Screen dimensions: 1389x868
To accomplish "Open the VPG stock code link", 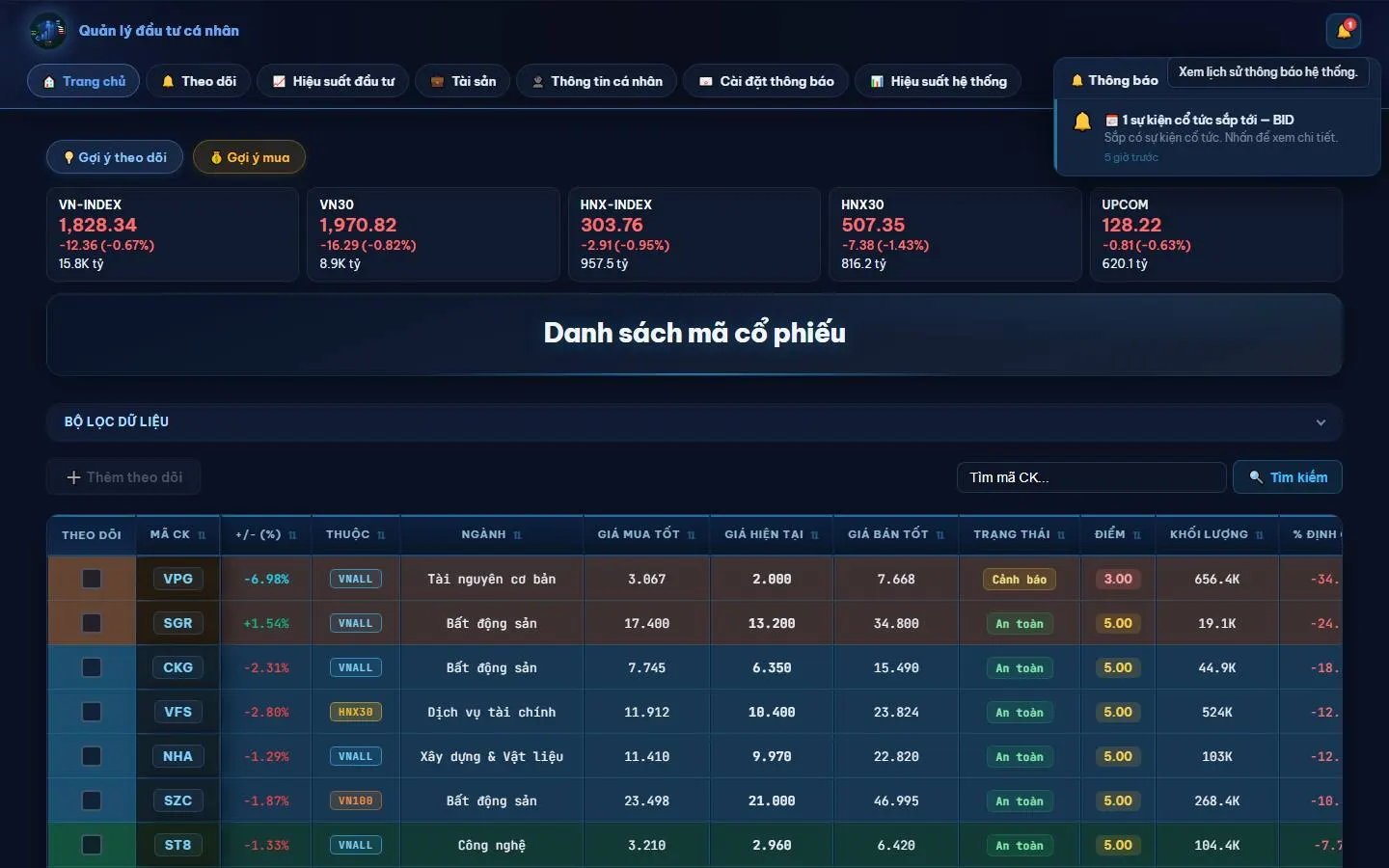I will 177,579.
